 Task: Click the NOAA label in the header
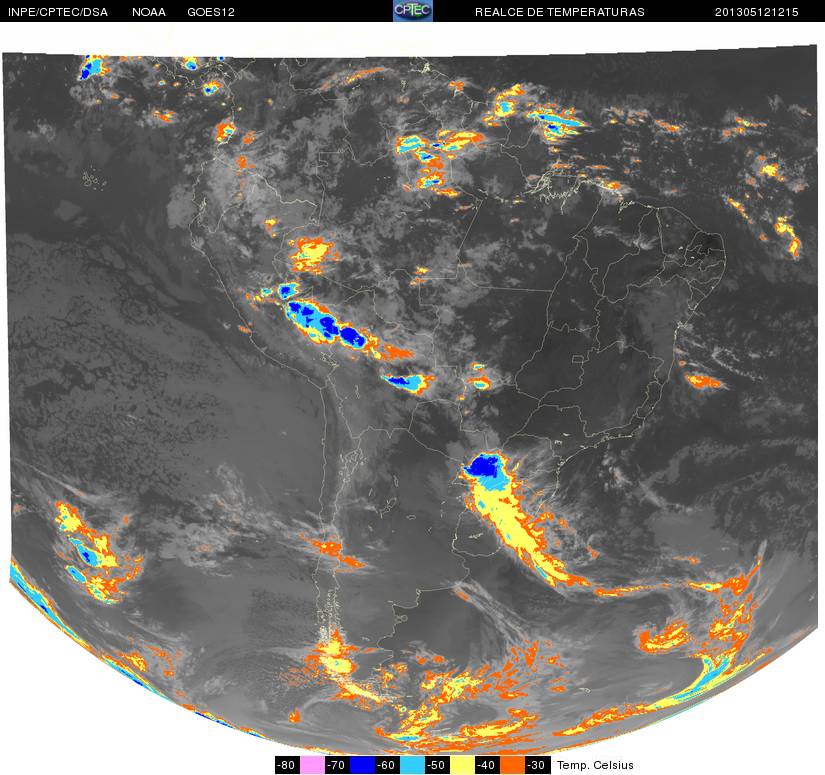(x=149, y=12)
